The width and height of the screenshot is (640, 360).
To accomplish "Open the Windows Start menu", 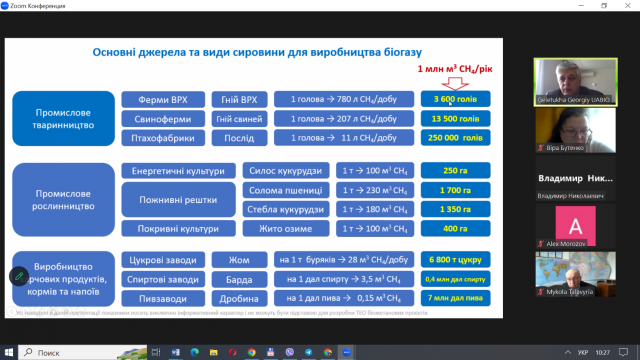I will tap(9, 352).
